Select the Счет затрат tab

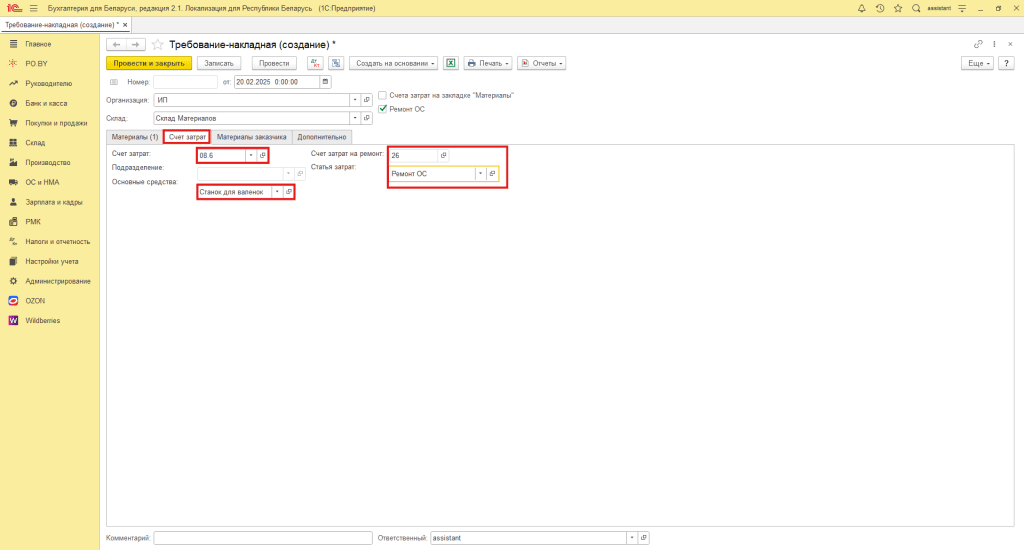click(187, 137)
